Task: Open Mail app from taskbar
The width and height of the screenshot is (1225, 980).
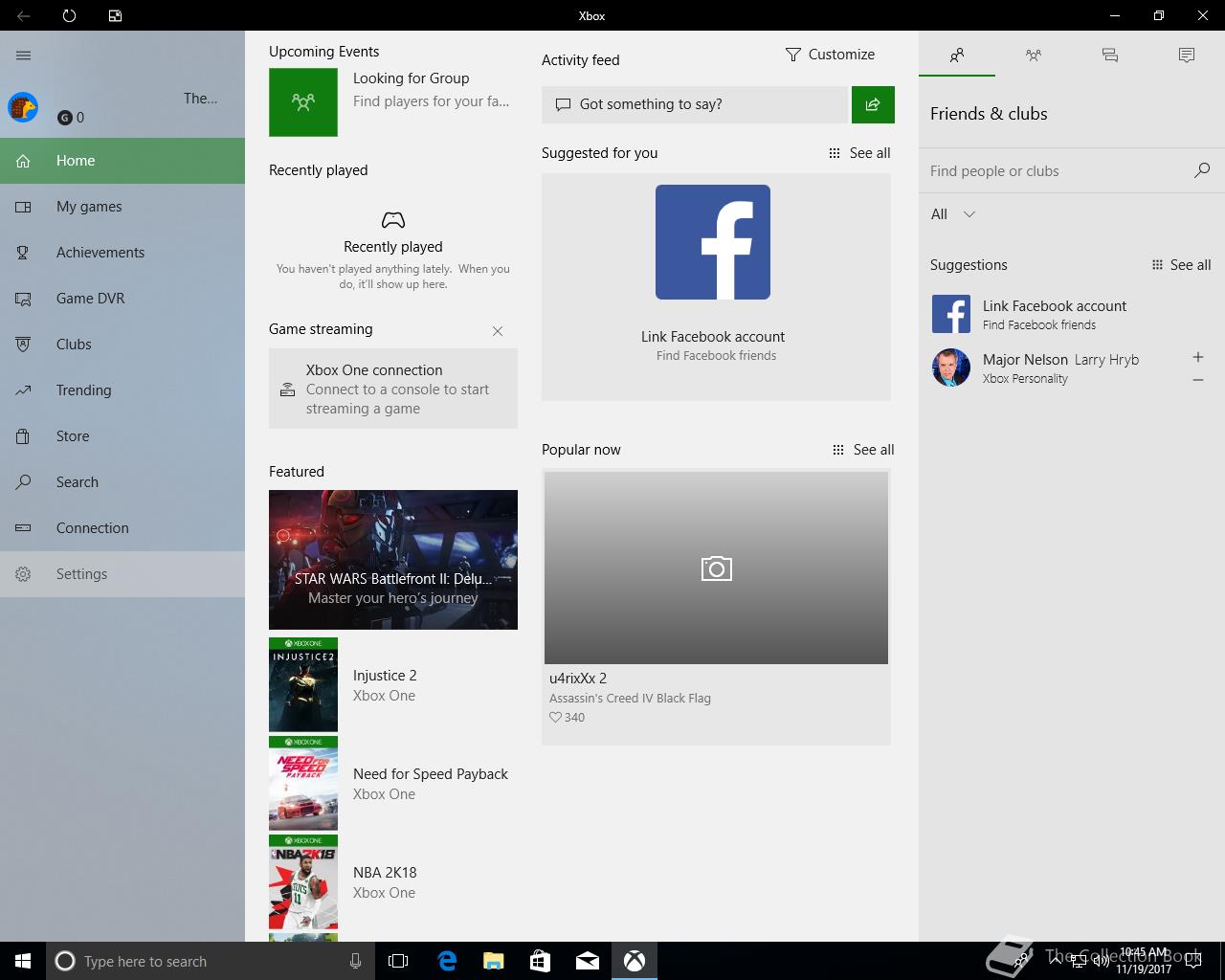Action: 588,961
